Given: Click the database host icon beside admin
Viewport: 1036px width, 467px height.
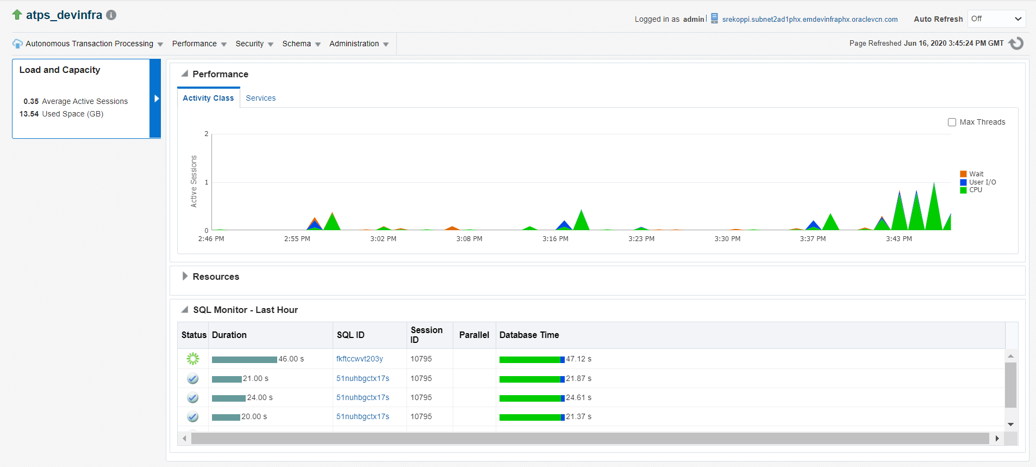Looking at the screenshot, I should (714, 19).
